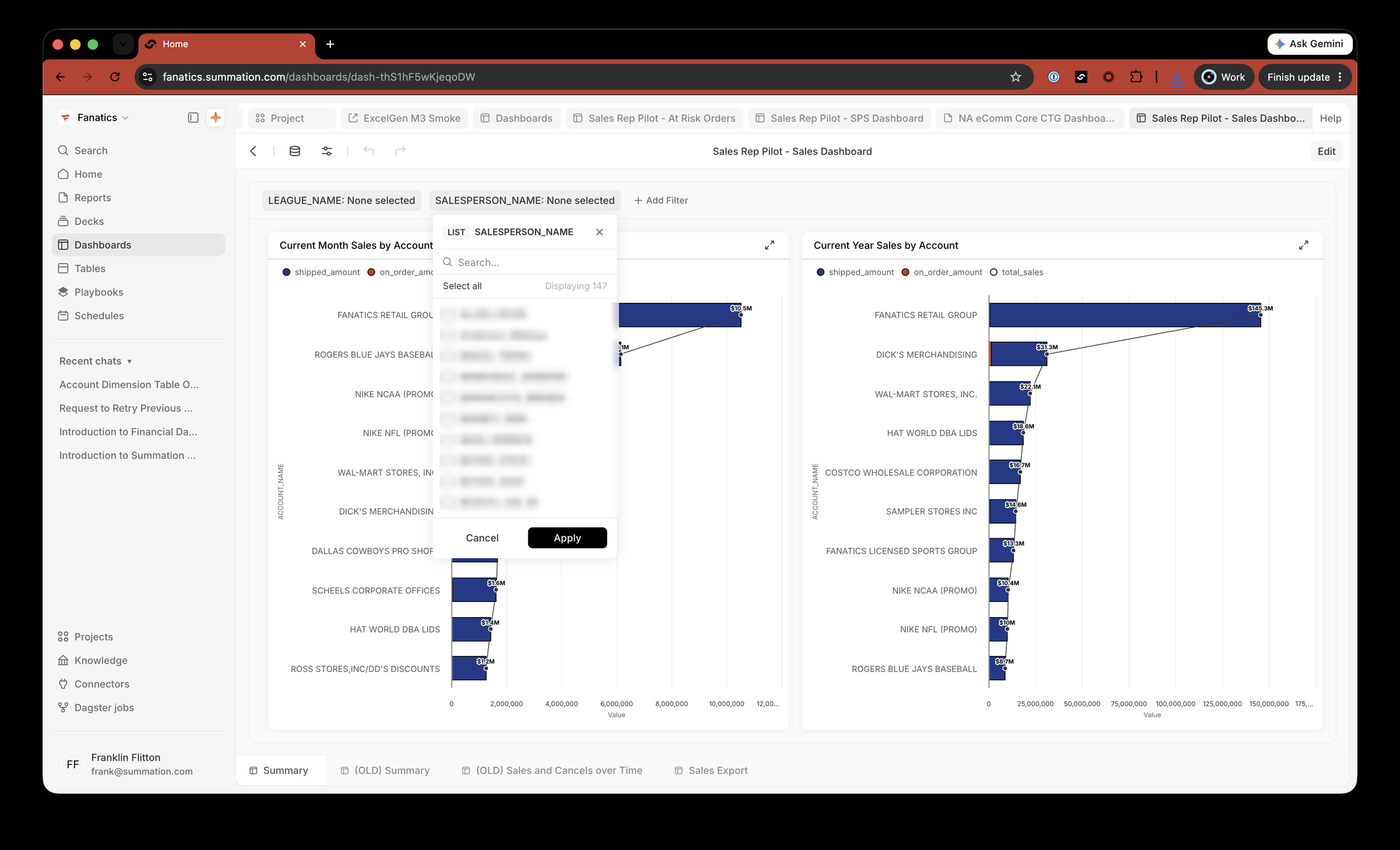
Task: Toggle shipped_amount legend in Current Year chart
Action: (855, 272)
